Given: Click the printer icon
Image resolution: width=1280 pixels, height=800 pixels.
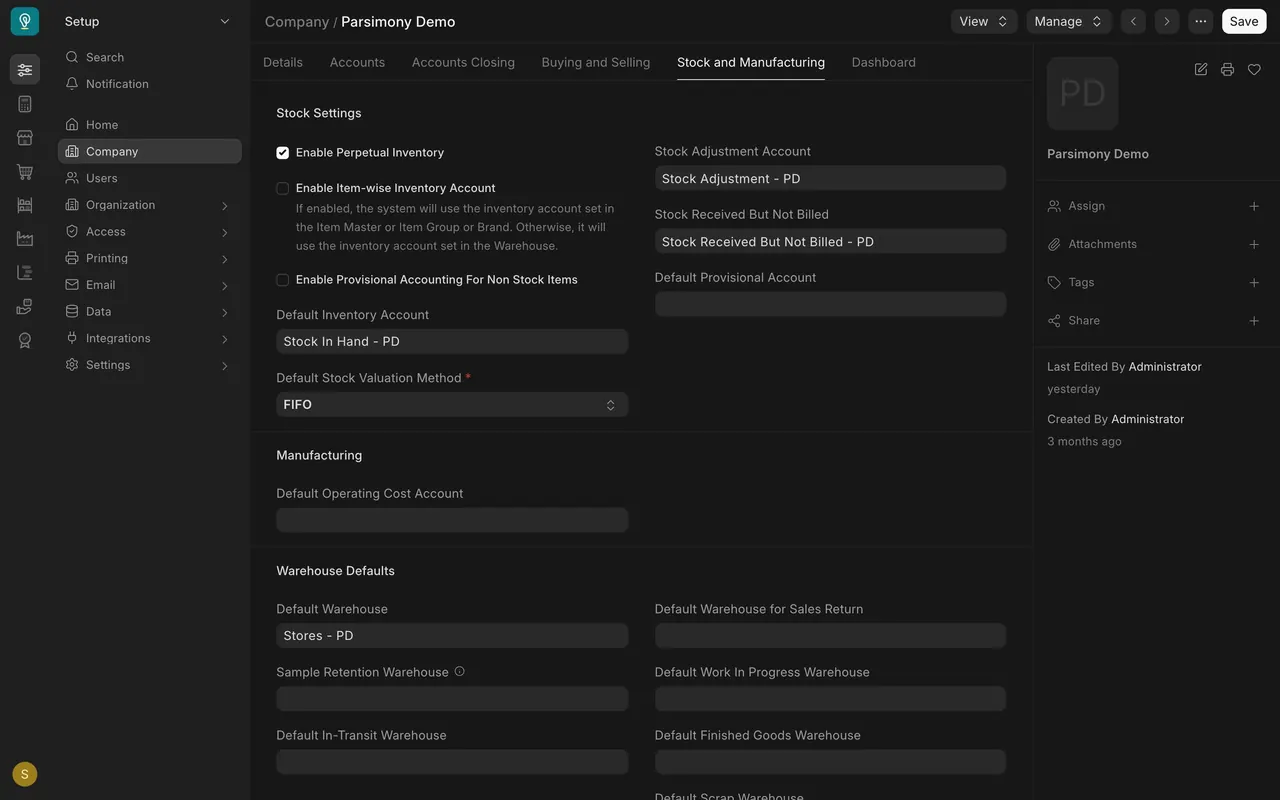Looking at the screenshot, I should pos(1227,69).
